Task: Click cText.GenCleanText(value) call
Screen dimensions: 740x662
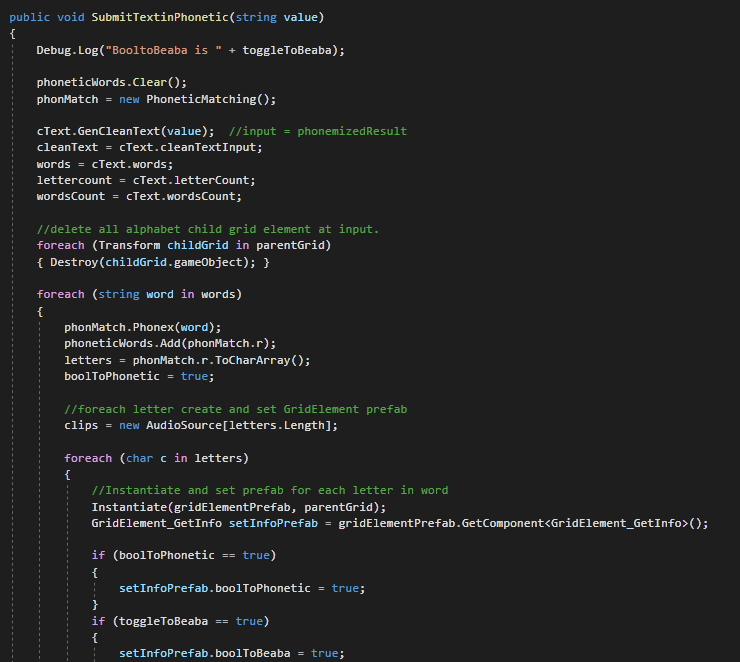Action: point(125,131)
